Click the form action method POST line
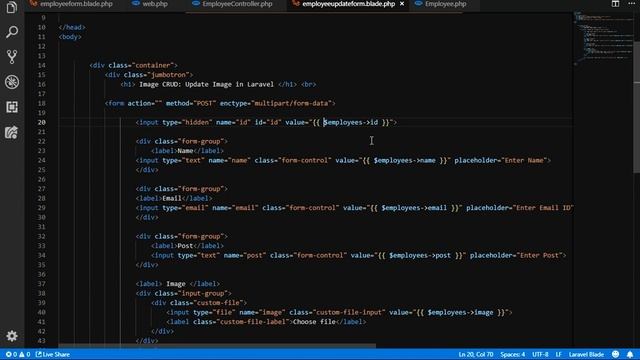640x360 pixels. (220, 103)
